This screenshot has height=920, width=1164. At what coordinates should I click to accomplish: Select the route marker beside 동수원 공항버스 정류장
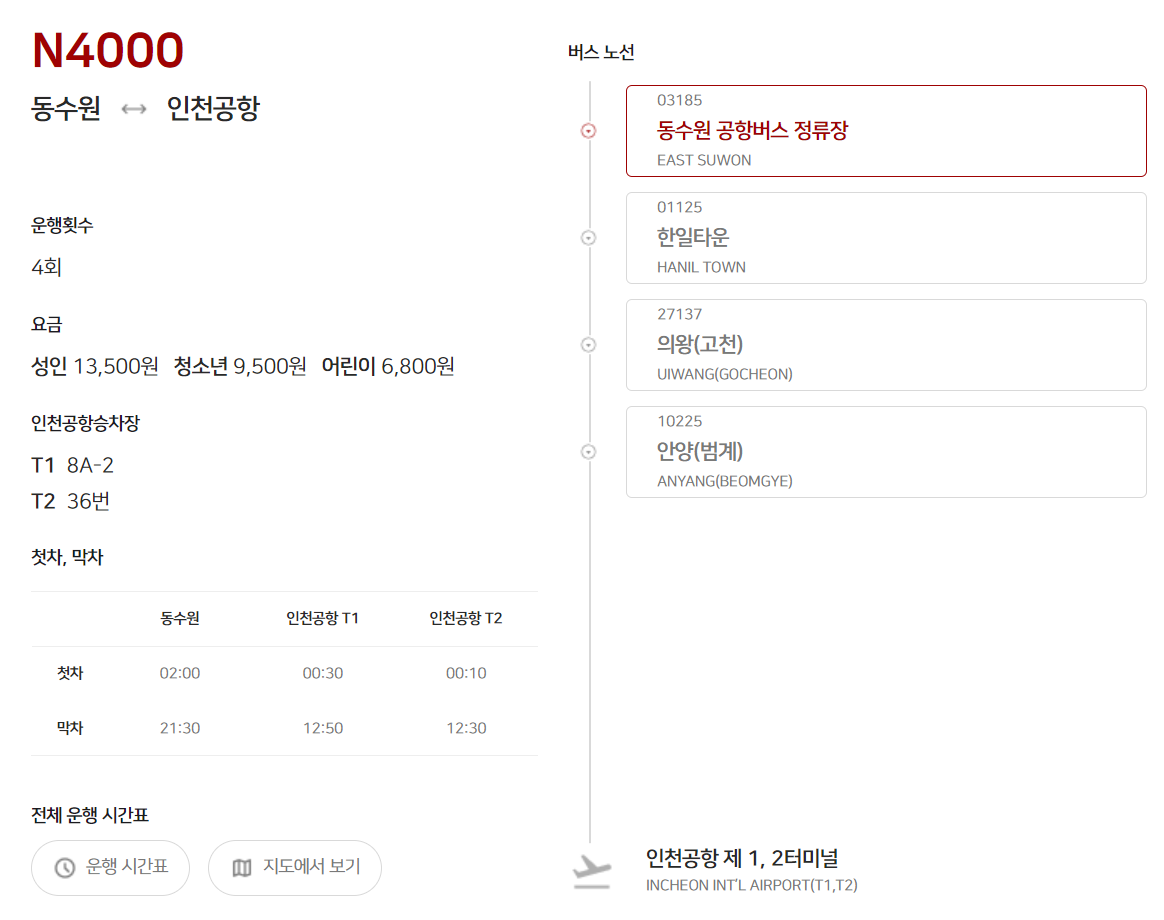(x=588, y=131)
